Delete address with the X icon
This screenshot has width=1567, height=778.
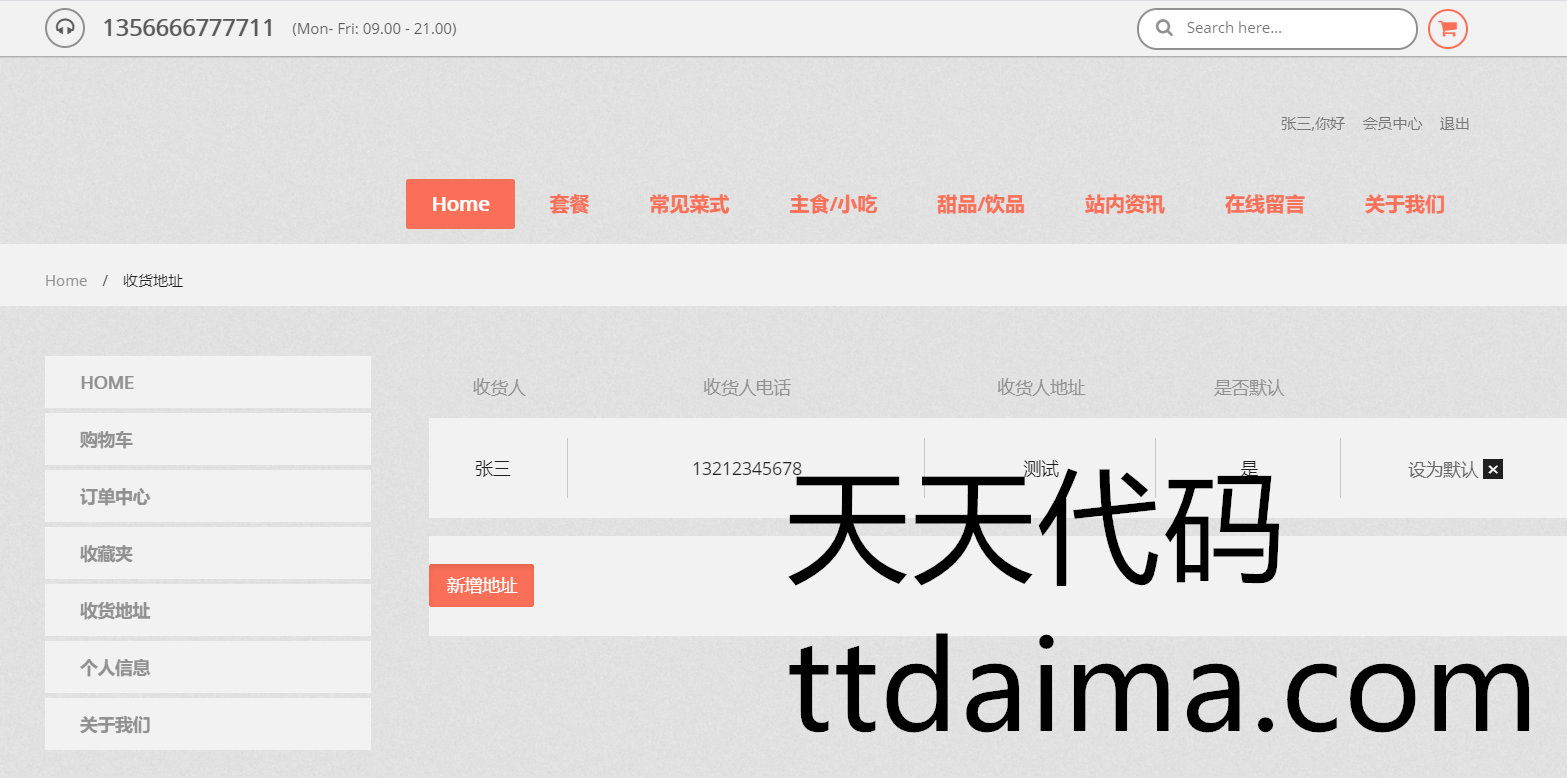click(1493, 469)
